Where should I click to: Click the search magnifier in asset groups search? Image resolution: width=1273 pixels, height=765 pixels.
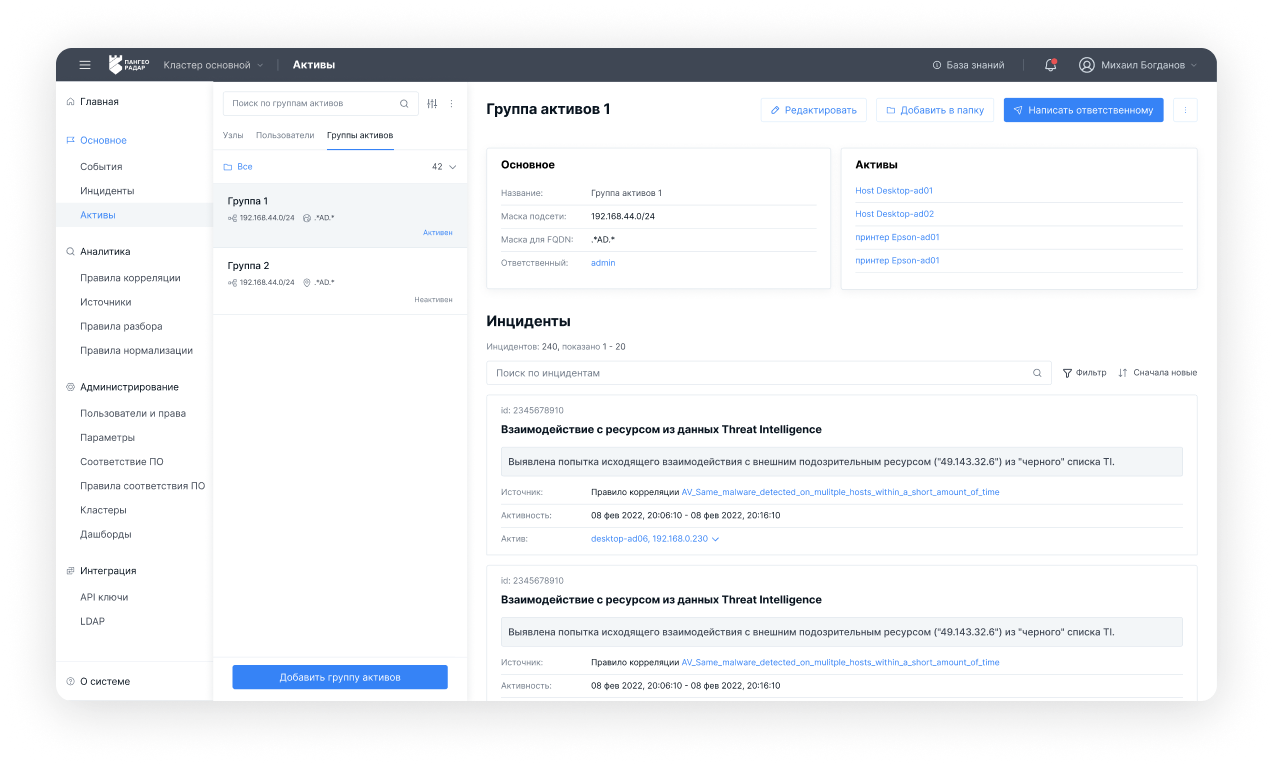pos(404,103)
